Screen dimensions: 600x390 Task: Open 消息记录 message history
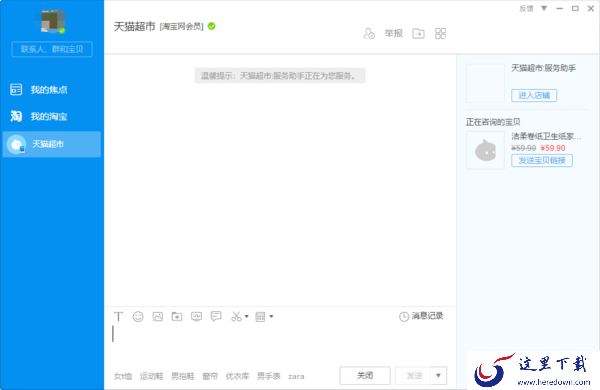[427, 316]
